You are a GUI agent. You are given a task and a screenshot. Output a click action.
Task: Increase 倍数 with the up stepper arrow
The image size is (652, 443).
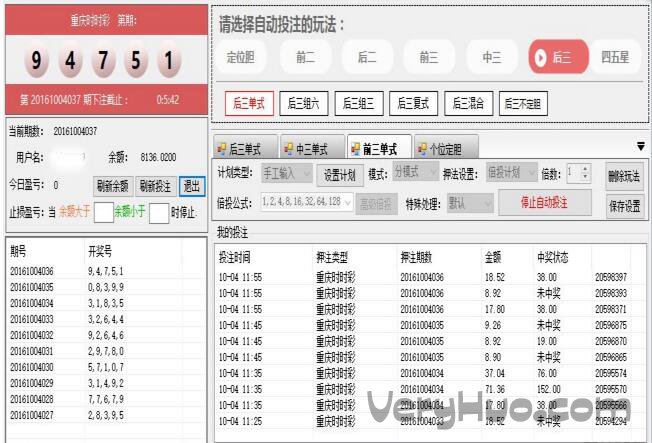coord(585,168)
